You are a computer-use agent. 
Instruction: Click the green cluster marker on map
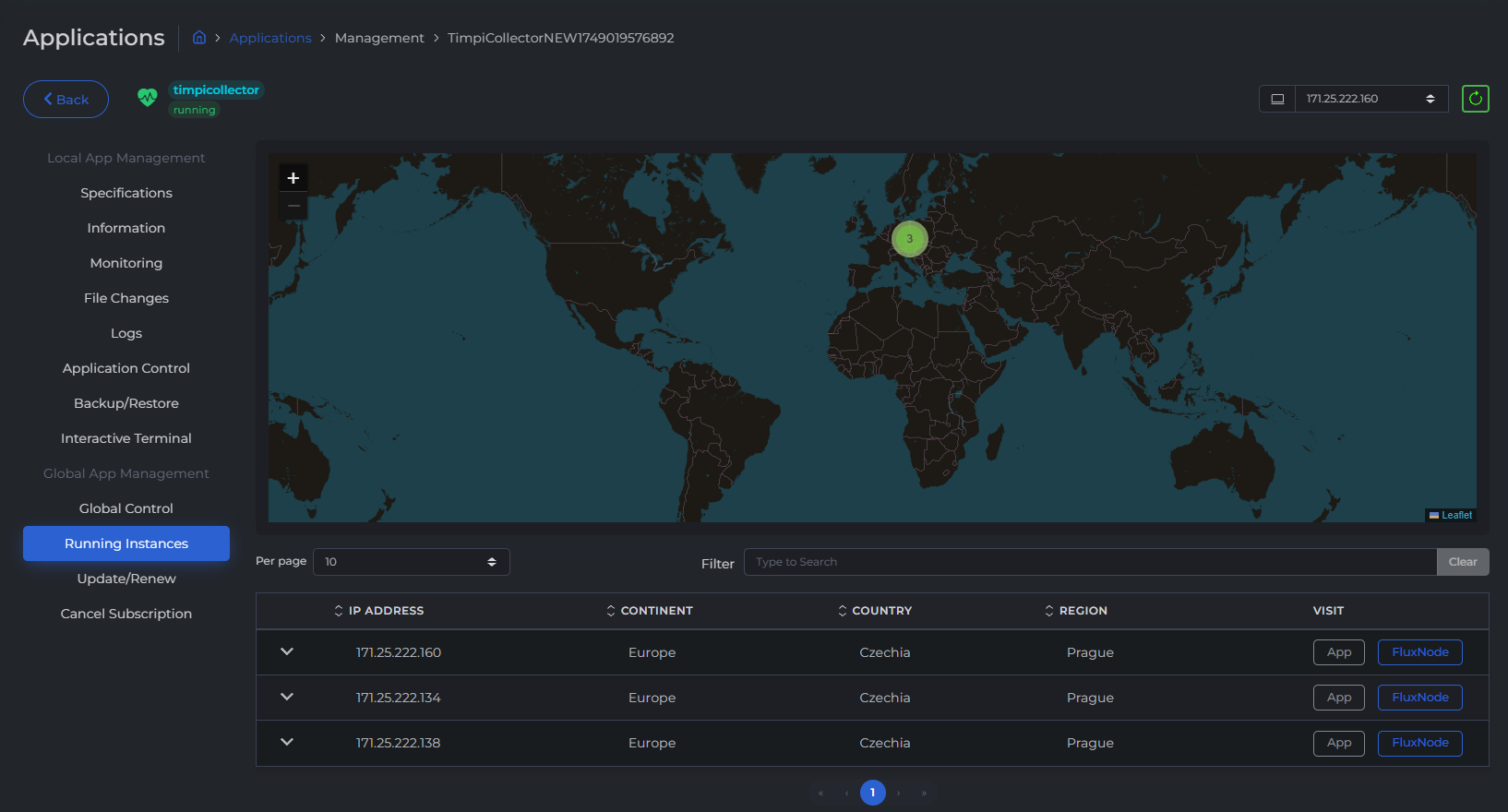coord(909,239)
